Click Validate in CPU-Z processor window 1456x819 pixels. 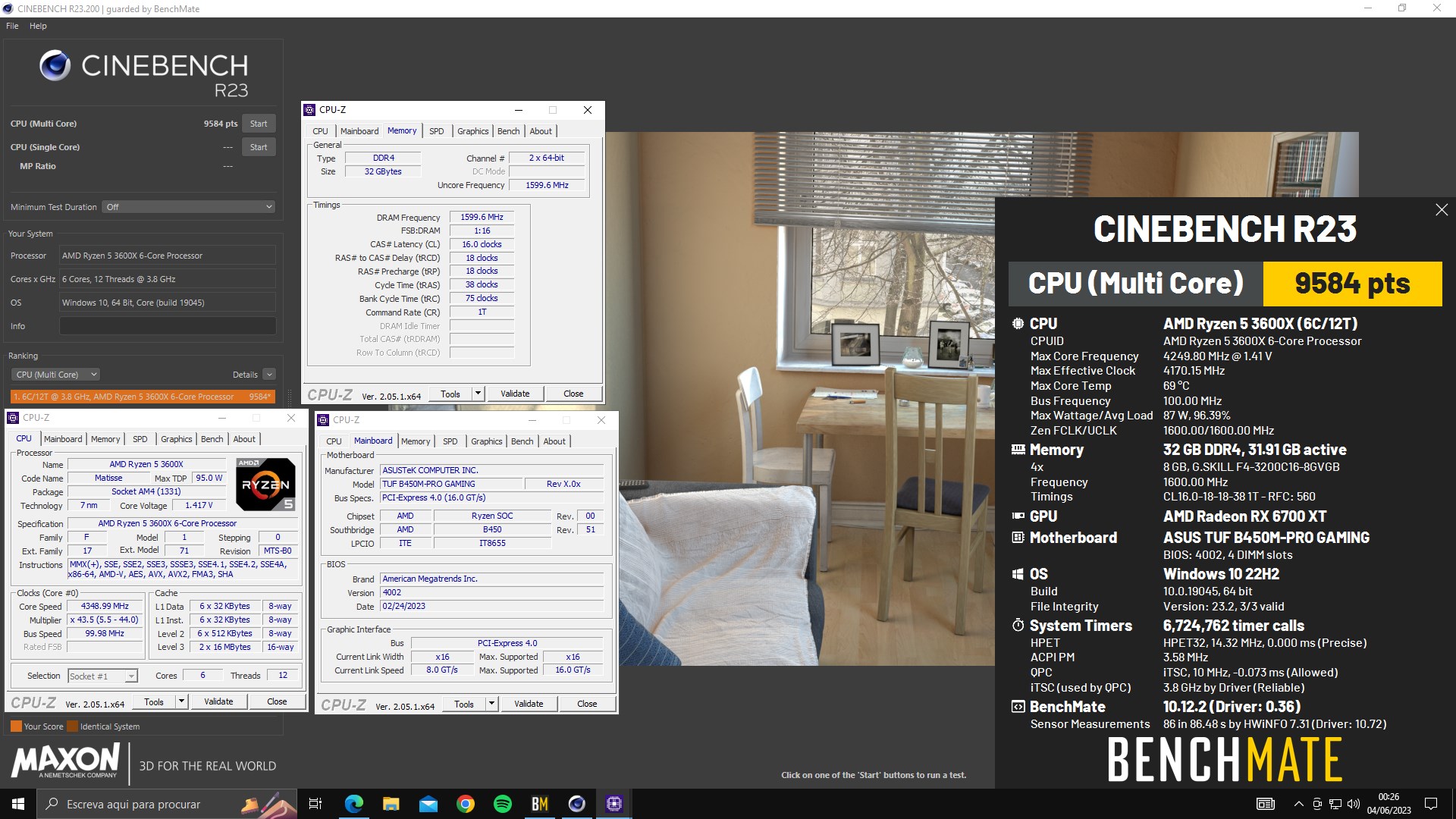[218, 701]
